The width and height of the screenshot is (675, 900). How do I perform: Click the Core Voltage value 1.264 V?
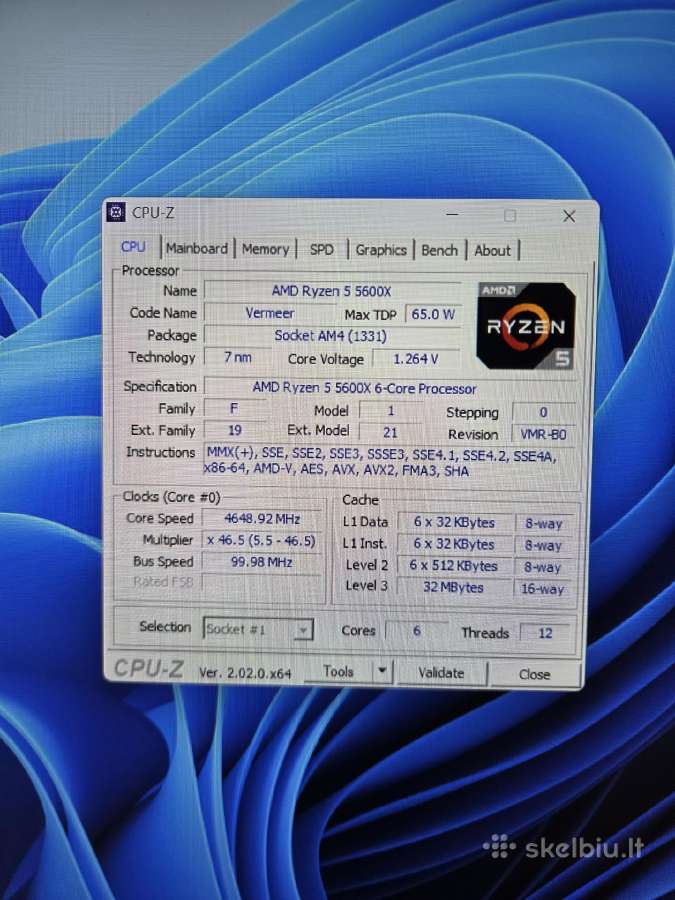416,359
